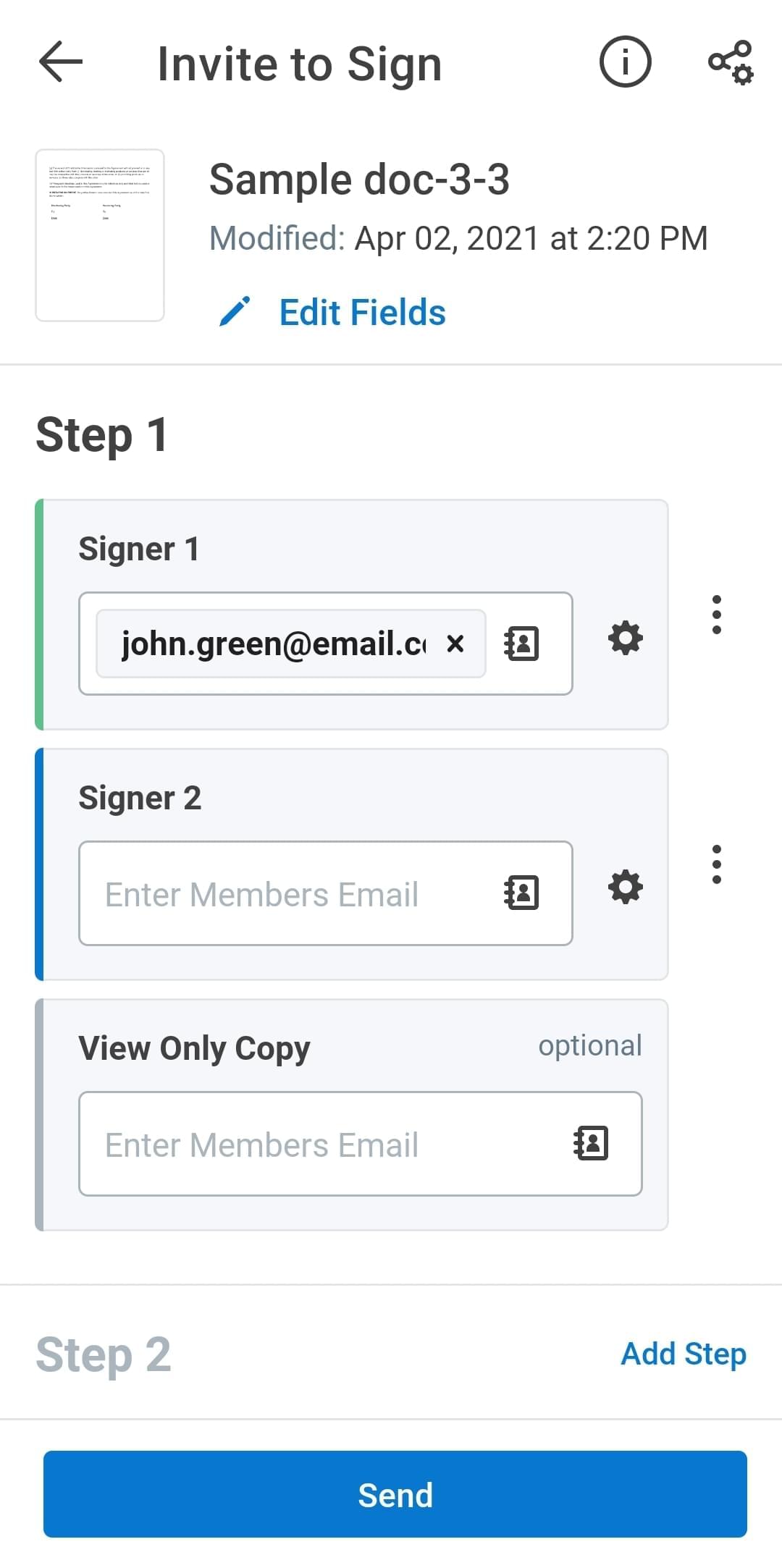Open contacts picker for Signer 1

tap(521, 644)
